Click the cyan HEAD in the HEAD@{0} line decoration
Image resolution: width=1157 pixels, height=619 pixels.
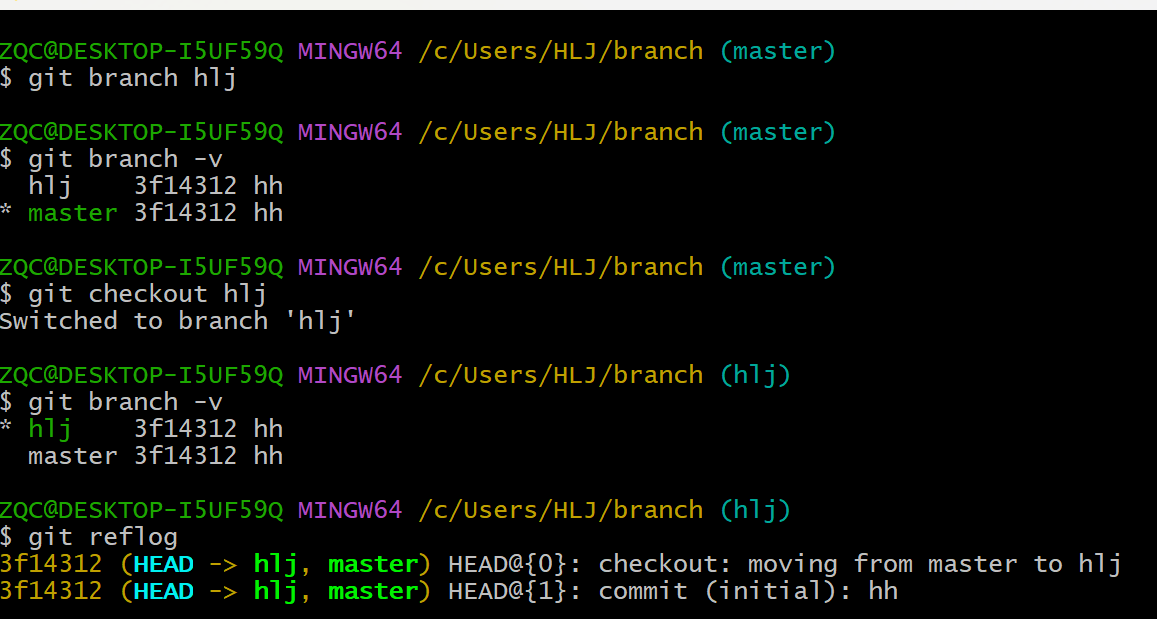(x=163, y=564)
